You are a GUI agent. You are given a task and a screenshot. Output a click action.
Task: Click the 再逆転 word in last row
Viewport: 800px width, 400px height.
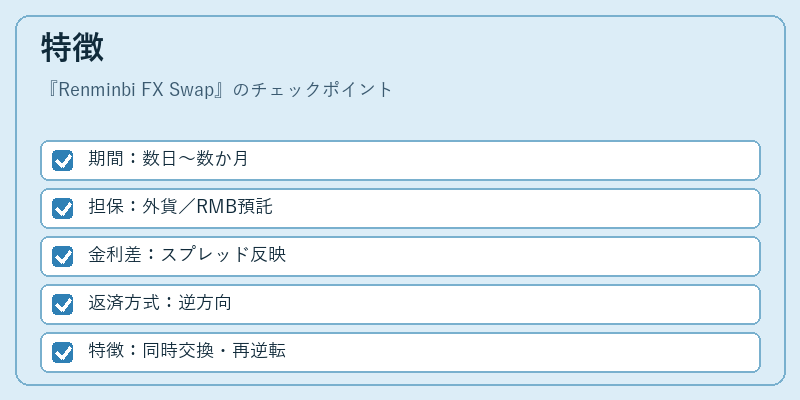(x=259, y=351)
